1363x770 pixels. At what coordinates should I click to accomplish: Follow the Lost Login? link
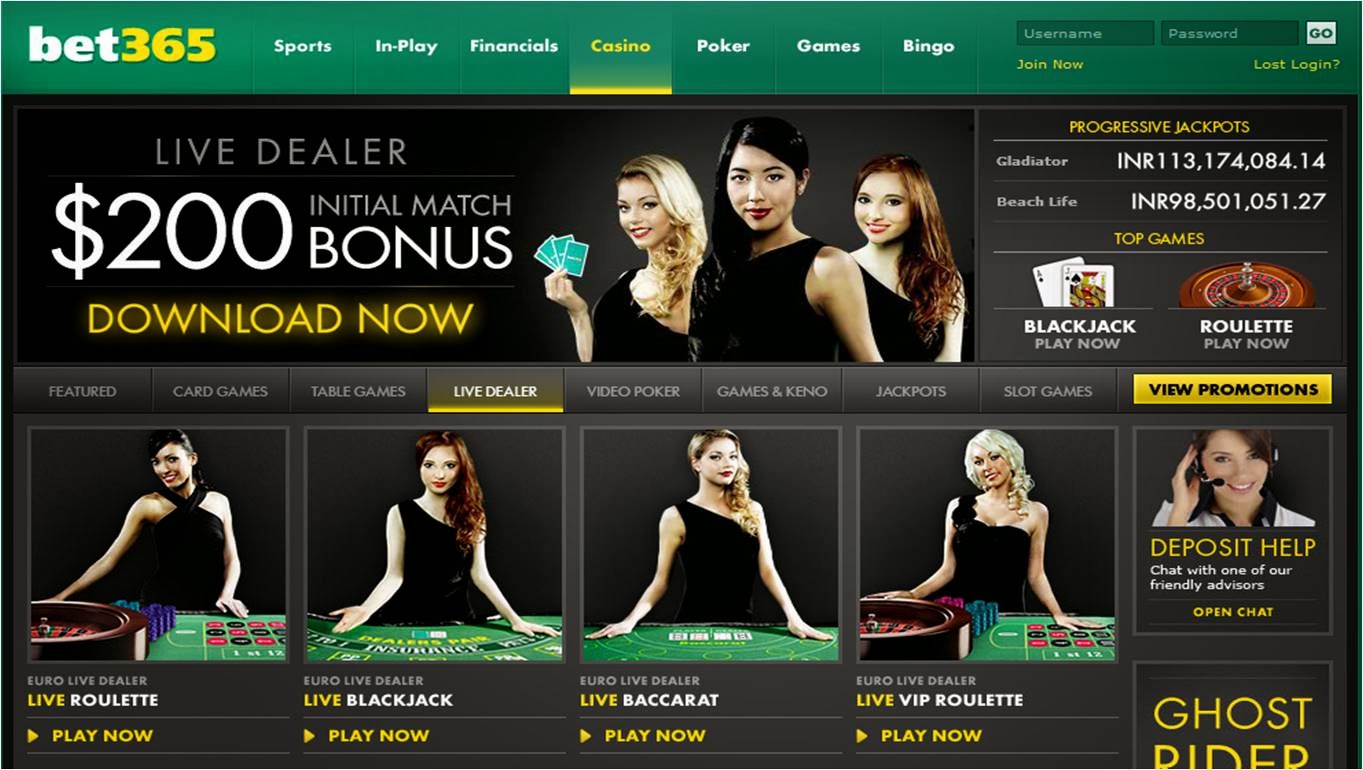1296,64
